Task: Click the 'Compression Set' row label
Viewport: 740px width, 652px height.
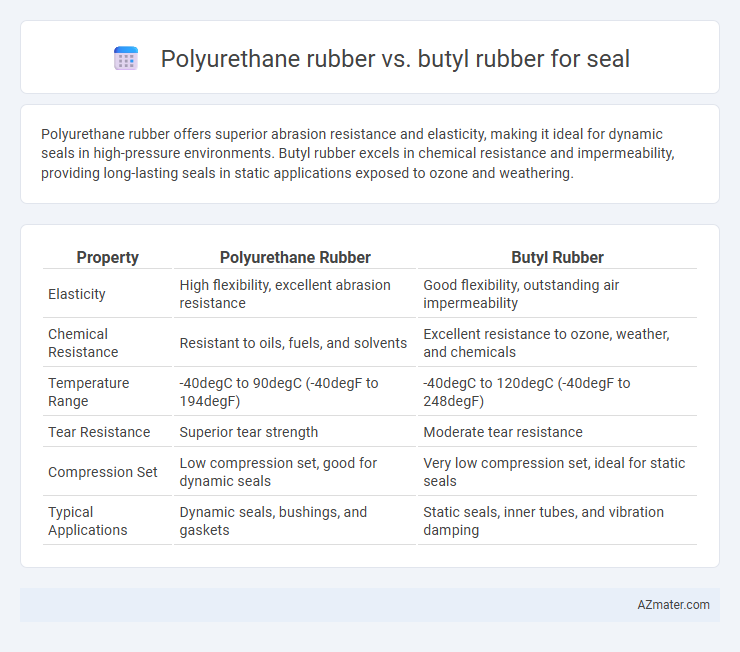Action: (102, 472)
